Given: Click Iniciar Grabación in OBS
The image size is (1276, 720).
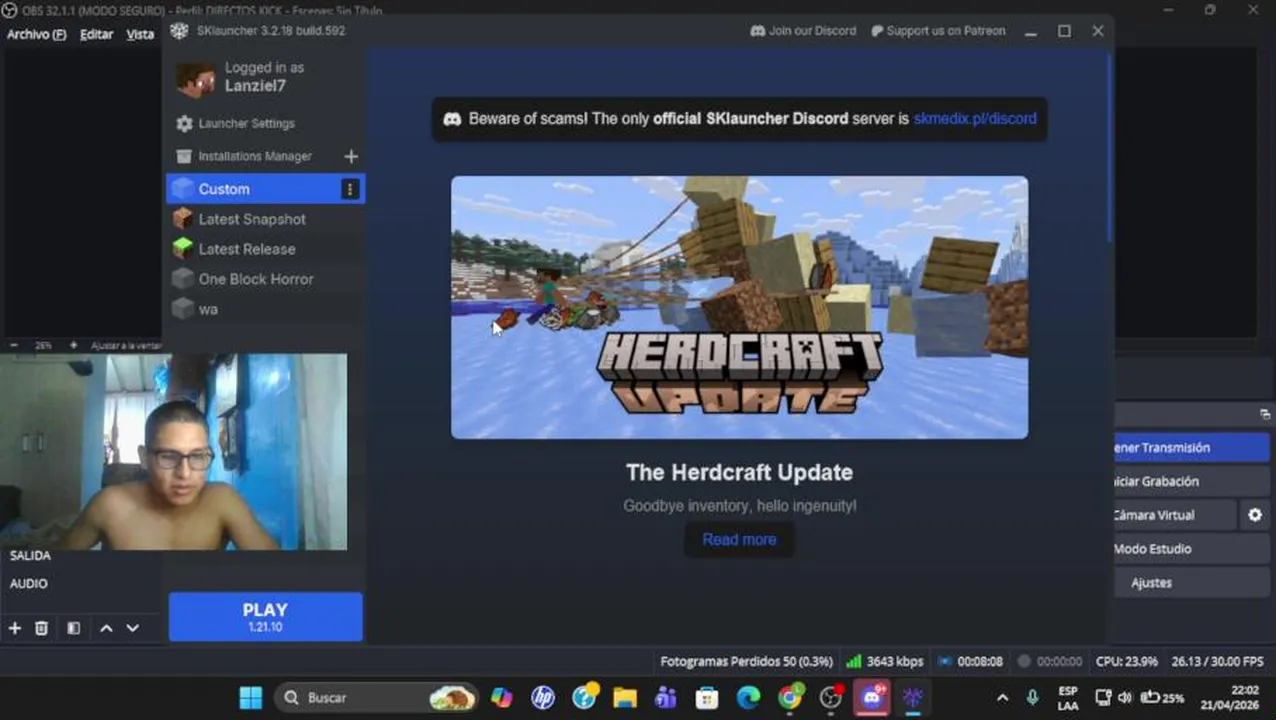Looking at the screenshot, I should coord(1192,481).
